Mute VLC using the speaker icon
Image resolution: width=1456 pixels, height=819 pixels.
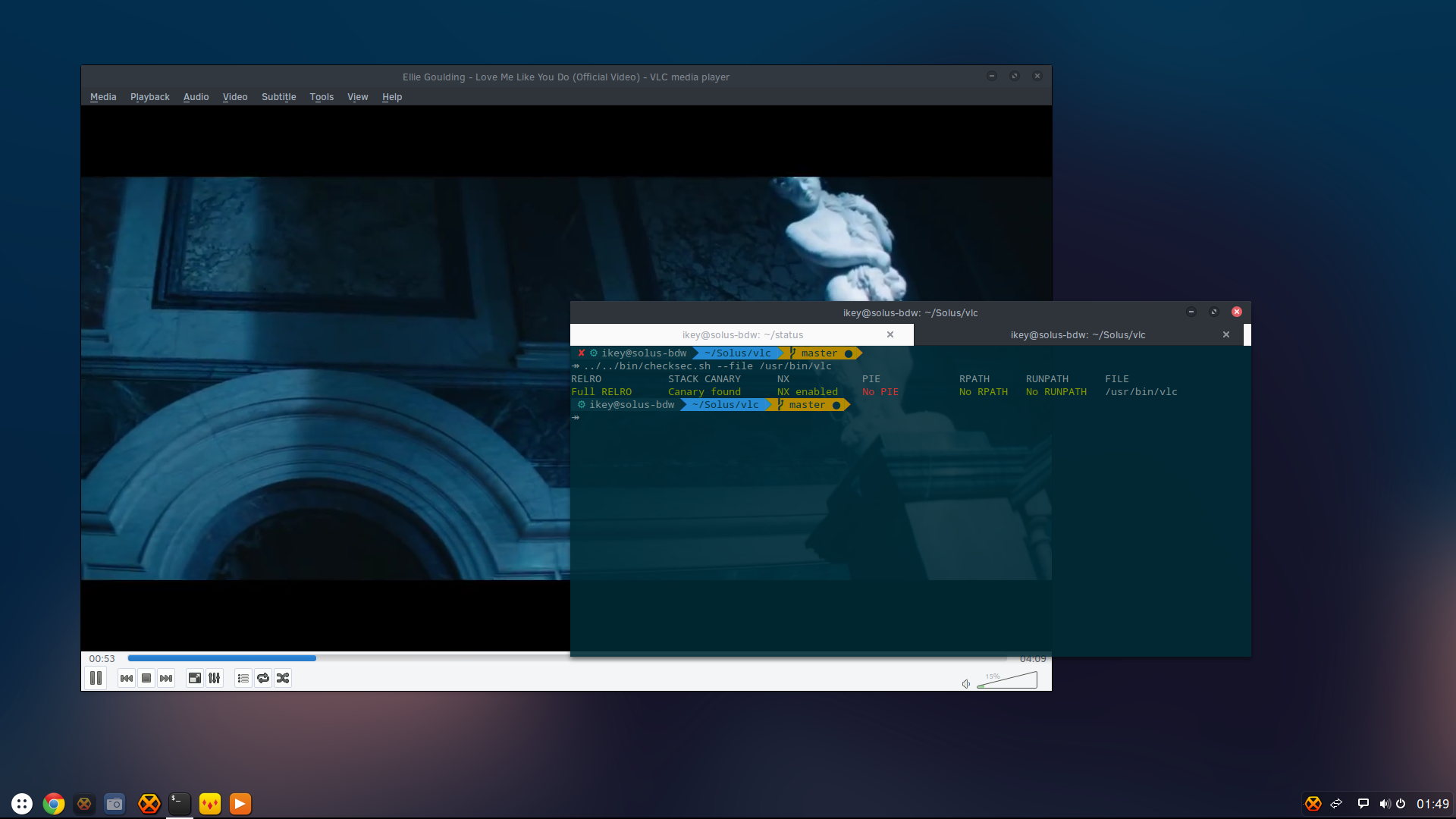966,684
